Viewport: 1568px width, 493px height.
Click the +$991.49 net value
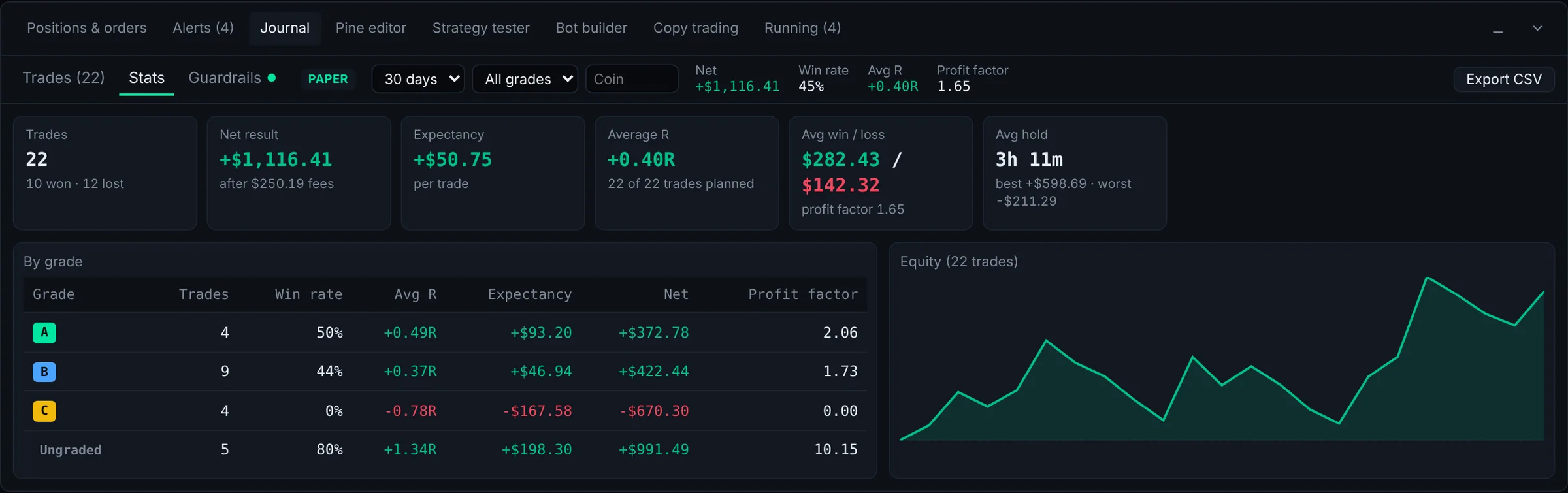(653, 449)
